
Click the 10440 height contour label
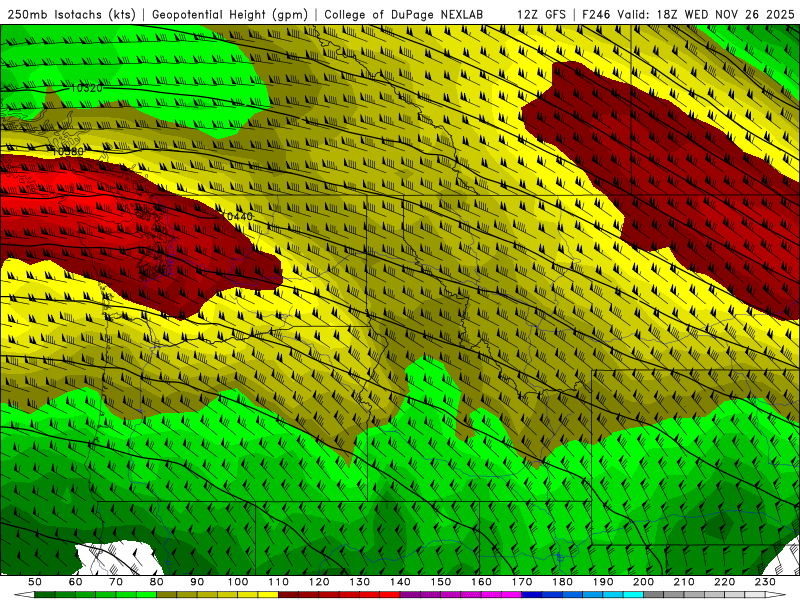pyautogui.click(x=236, y=216)
